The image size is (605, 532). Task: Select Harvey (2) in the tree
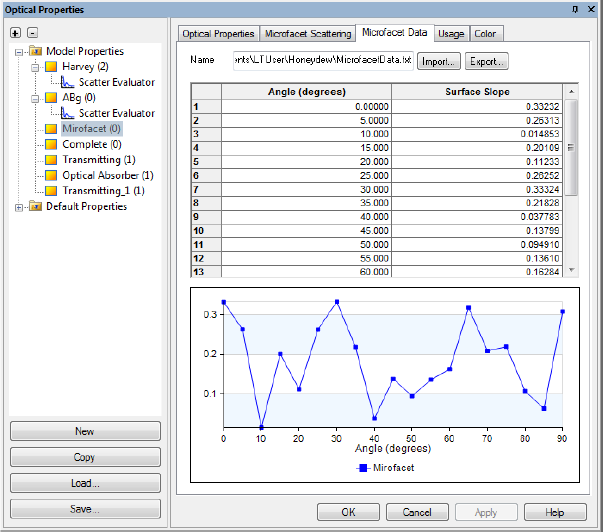tap(85, 67)
